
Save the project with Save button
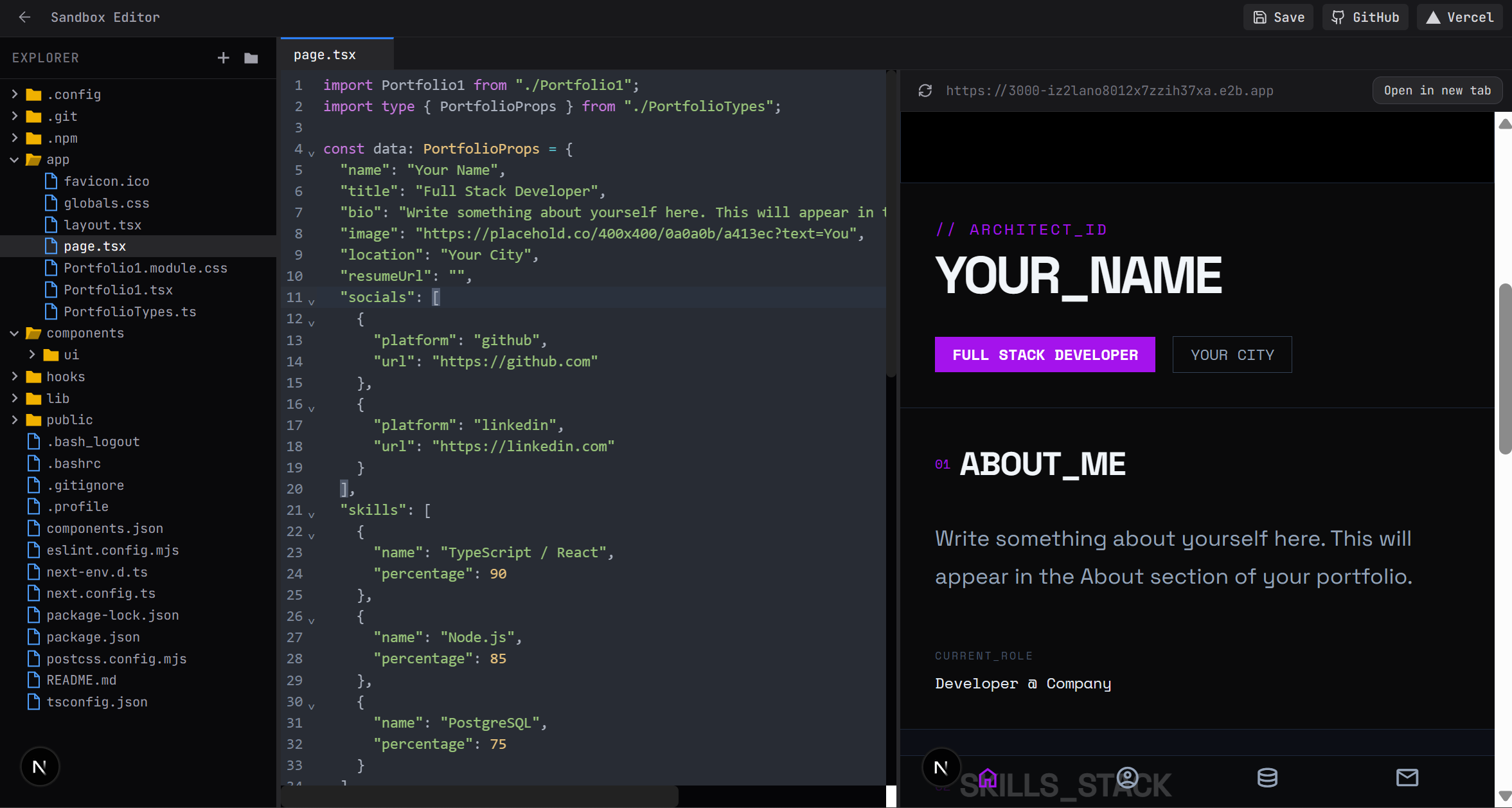click(x=1278, y=17)
